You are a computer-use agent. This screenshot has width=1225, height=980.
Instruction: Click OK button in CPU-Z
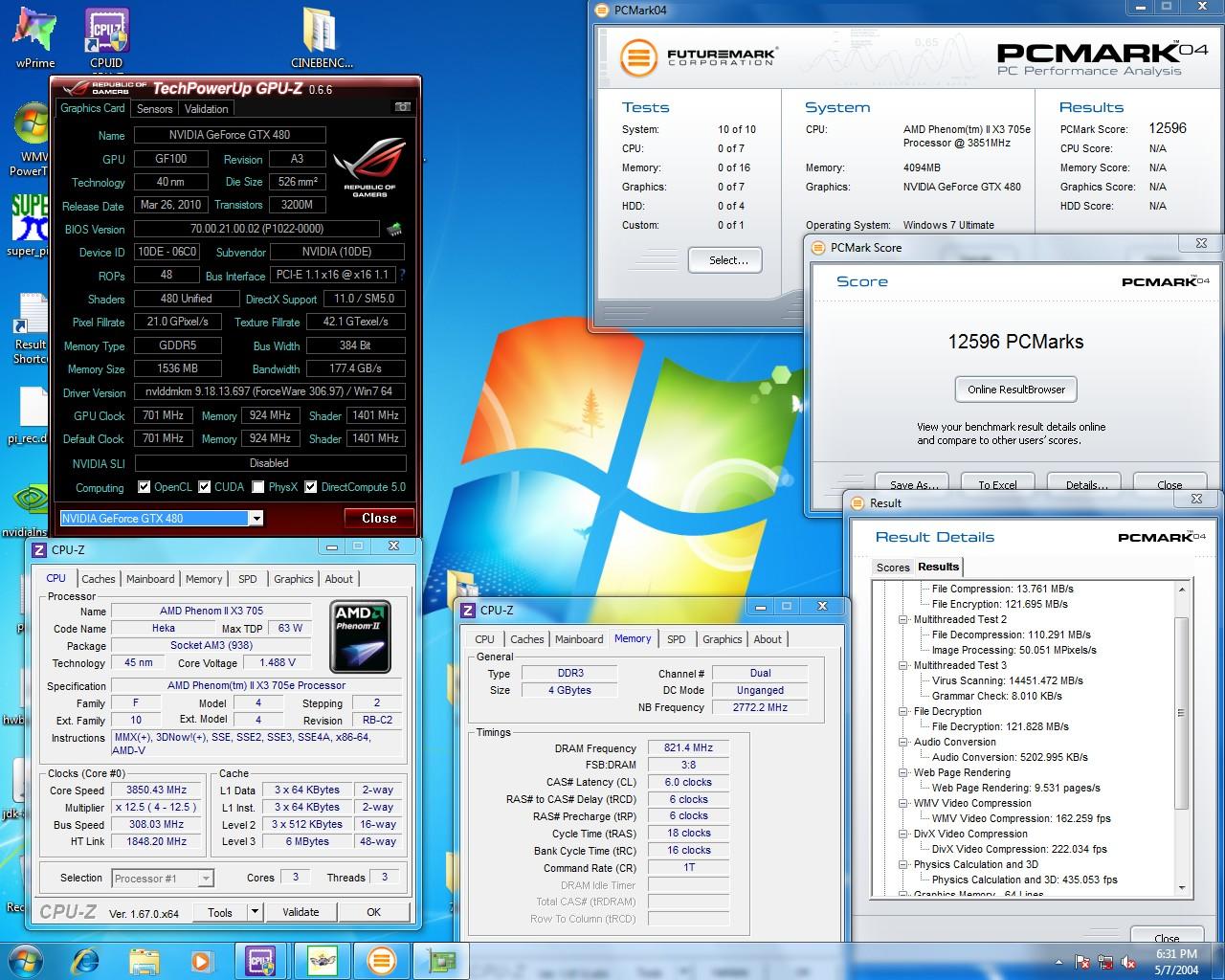374,912
